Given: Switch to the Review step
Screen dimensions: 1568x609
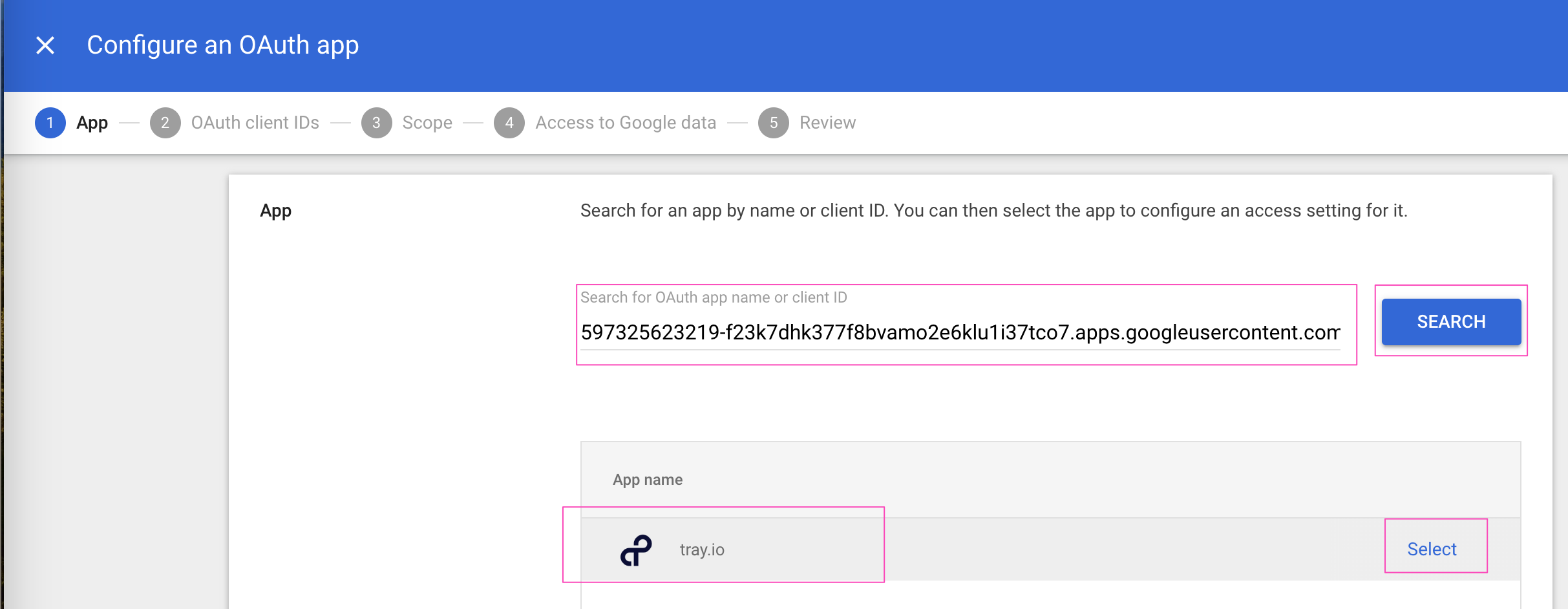Looking at the screenshot, I should [827, 123].
